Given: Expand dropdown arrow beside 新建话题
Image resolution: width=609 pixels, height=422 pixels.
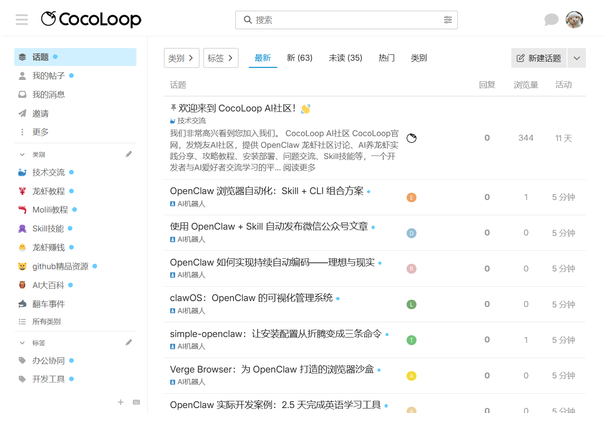Looking at the screenshot, I should 576,58.
